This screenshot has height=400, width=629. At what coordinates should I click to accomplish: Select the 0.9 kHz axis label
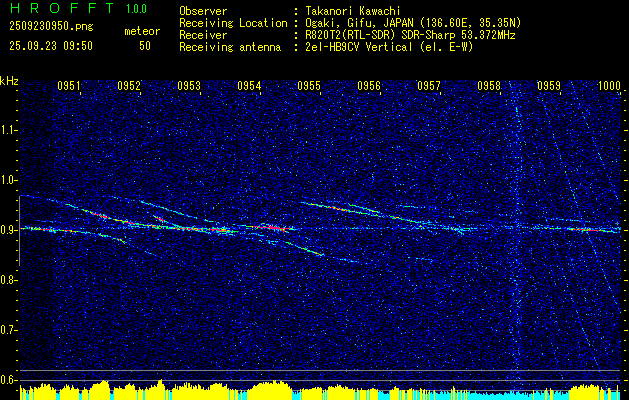[x=8, y=230]
